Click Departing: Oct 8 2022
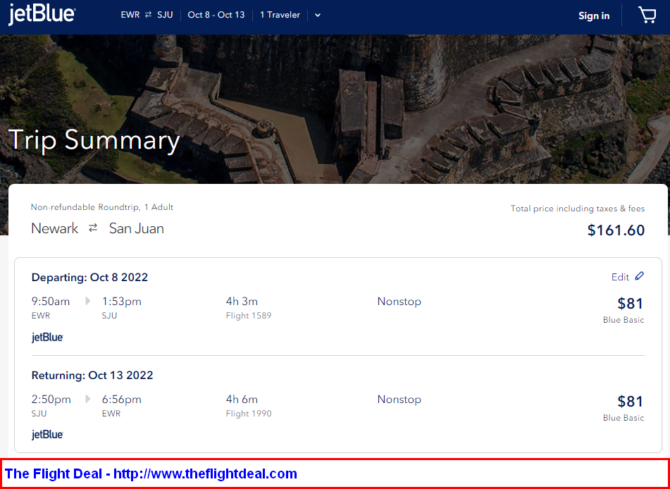 [x=90, y=277]
